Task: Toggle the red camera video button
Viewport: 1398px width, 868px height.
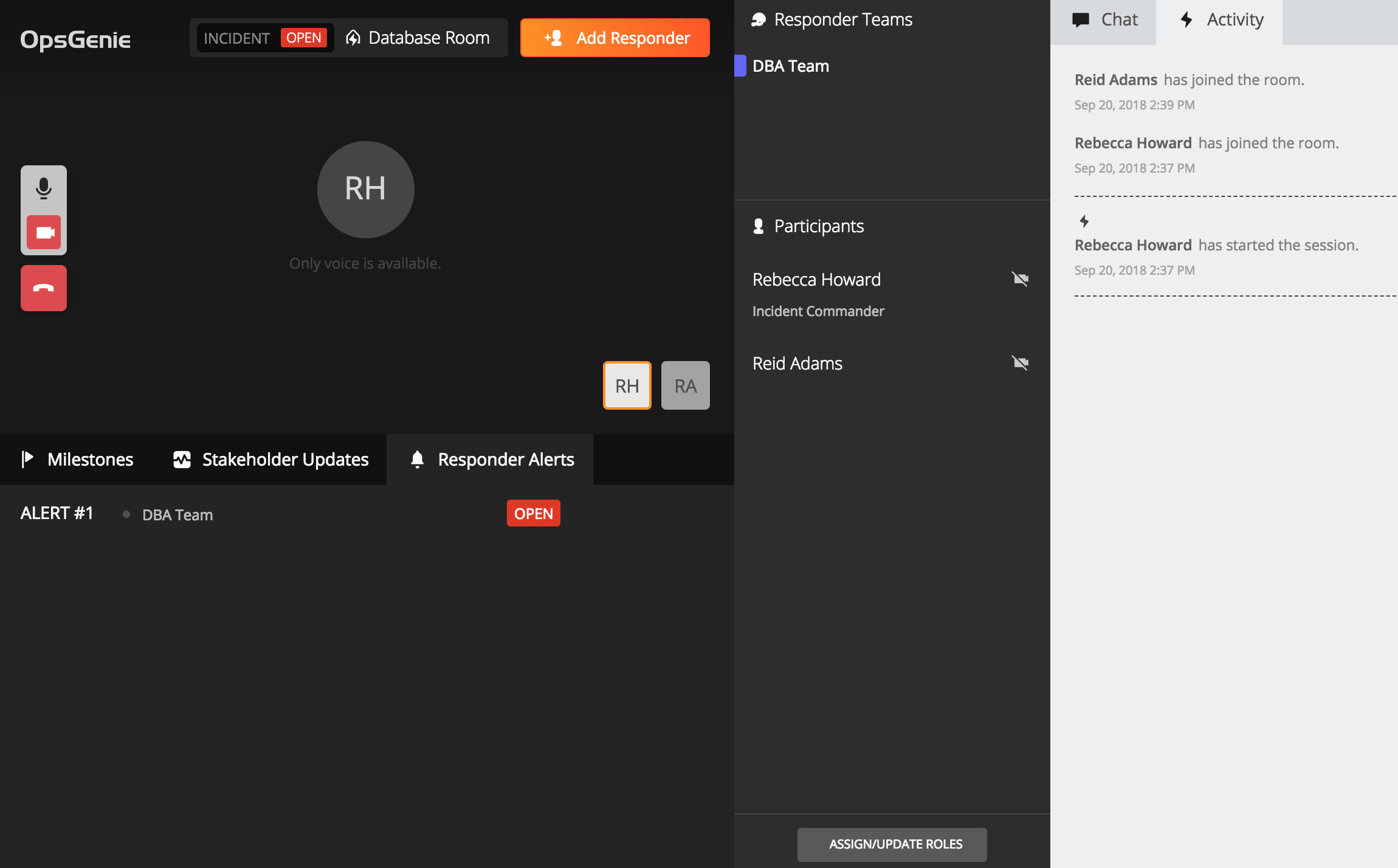Action: click(44, 233)
